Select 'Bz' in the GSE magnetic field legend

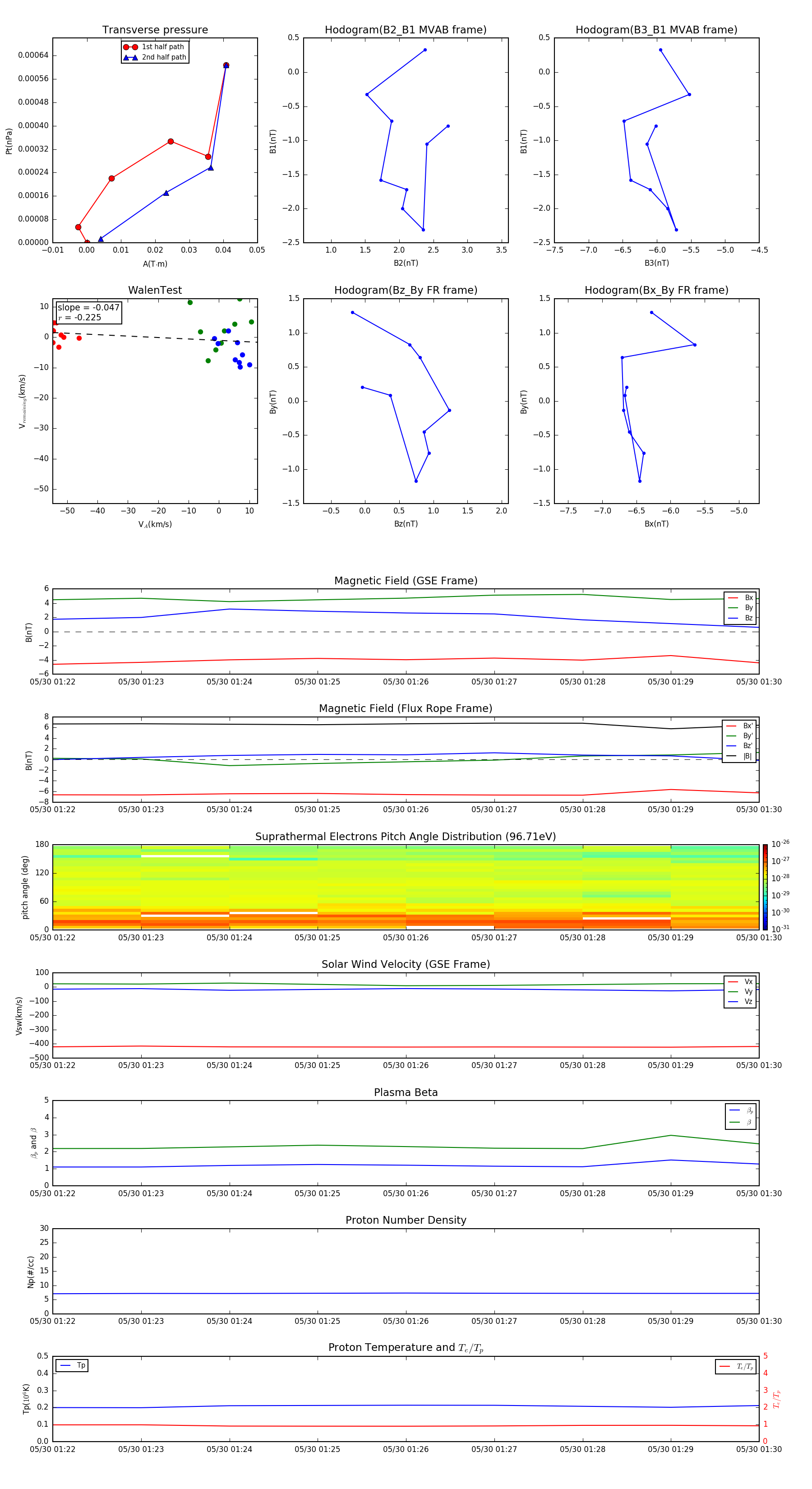740,618
